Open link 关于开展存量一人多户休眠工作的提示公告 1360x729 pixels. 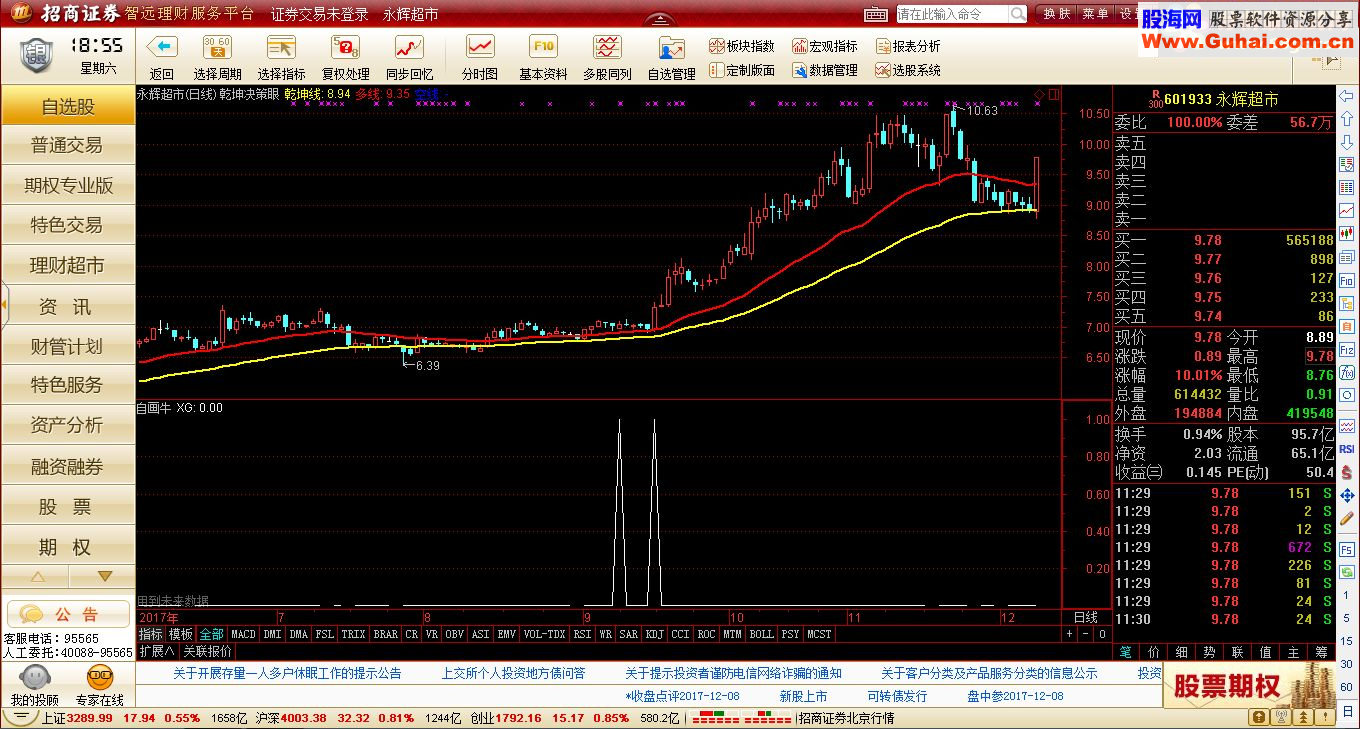point(287,673)
